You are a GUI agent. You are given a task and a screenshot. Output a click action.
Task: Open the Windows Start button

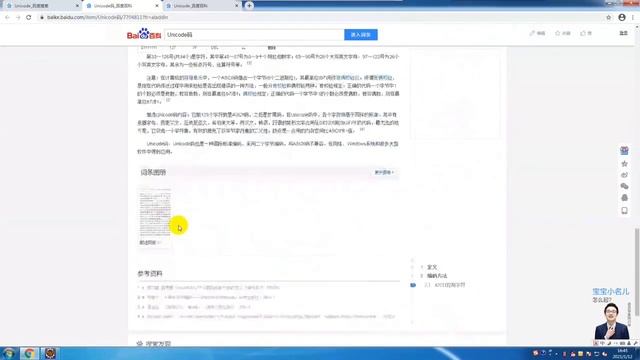9,353
